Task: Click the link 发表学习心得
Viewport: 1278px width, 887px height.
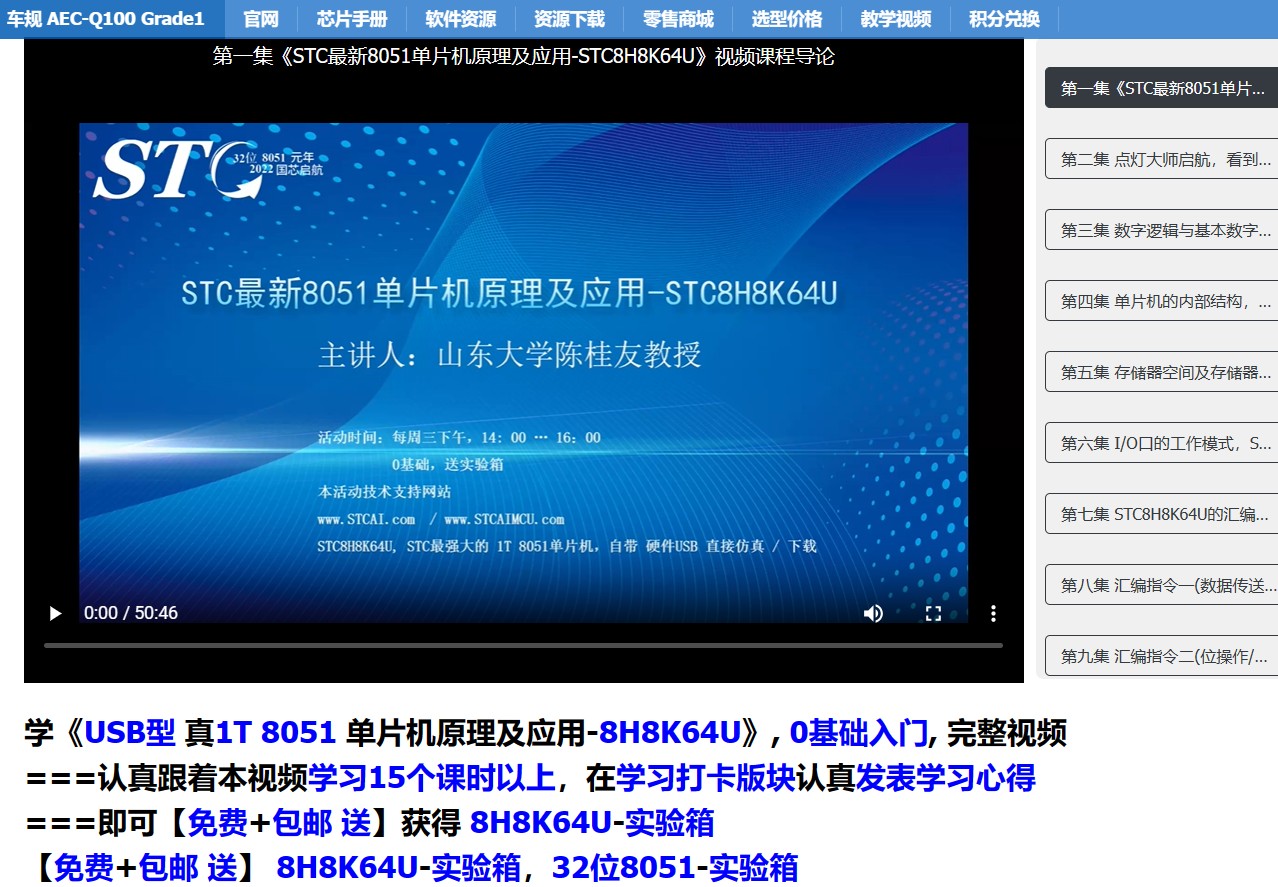Action: click(x=945, y=778)
